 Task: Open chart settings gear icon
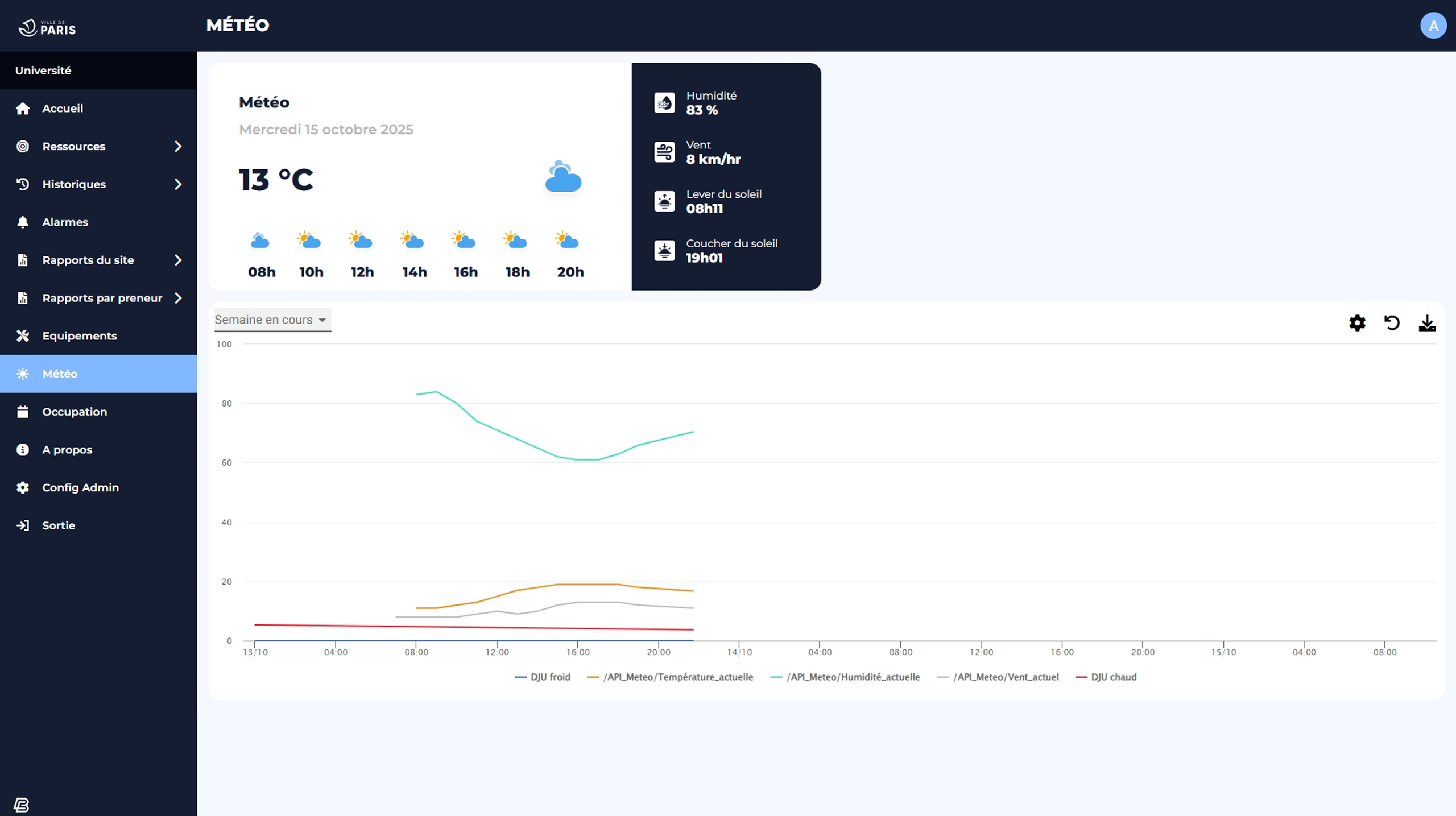(1357, 323)
